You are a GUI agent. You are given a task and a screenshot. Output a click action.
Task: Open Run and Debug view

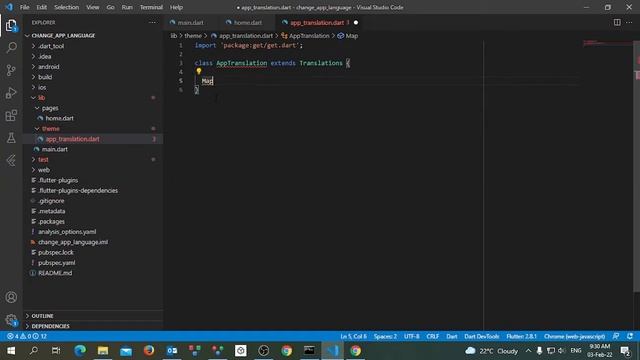pos(11,93)
